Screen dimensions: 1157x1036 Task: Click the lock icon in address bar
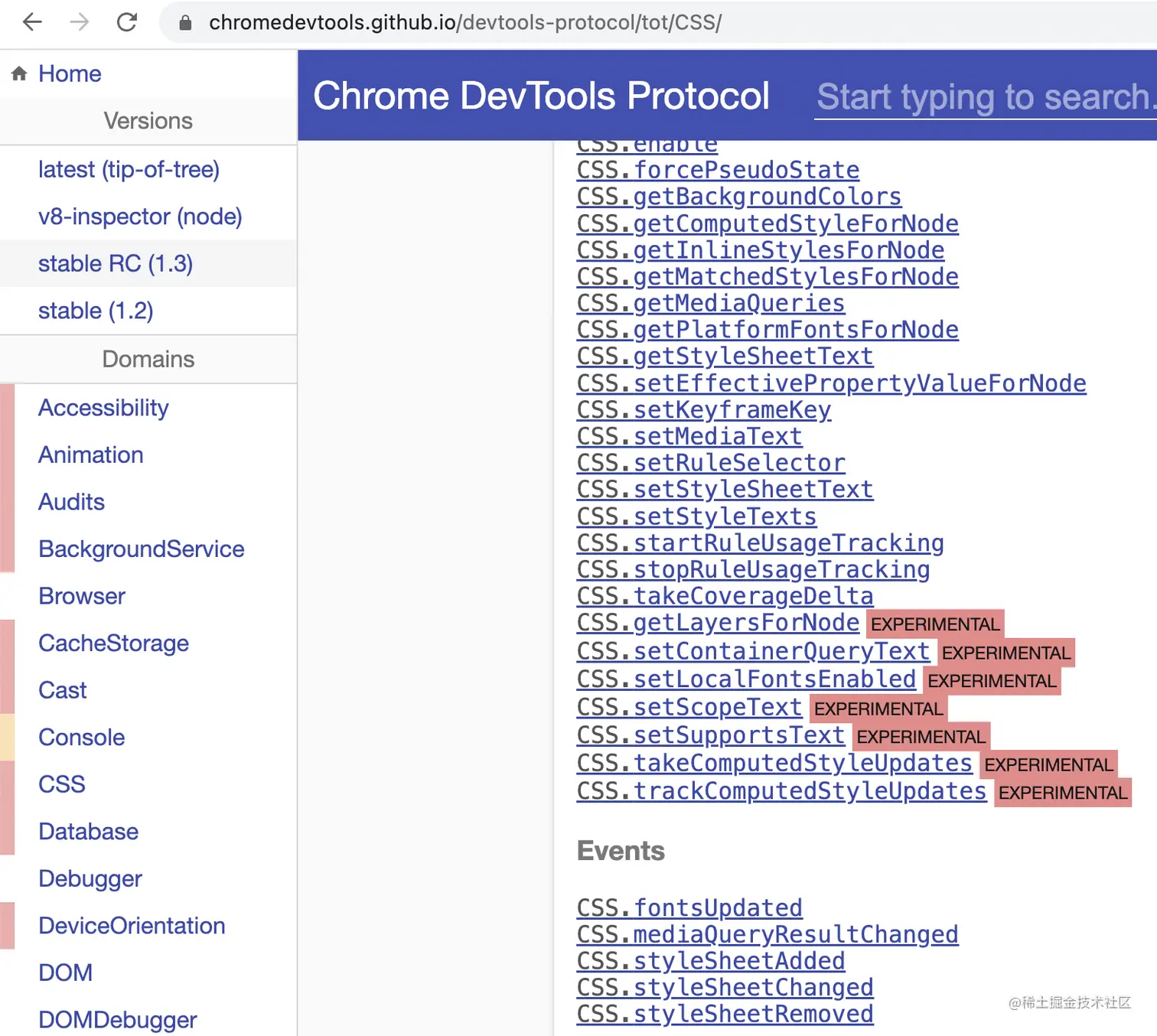click(185, 23)
